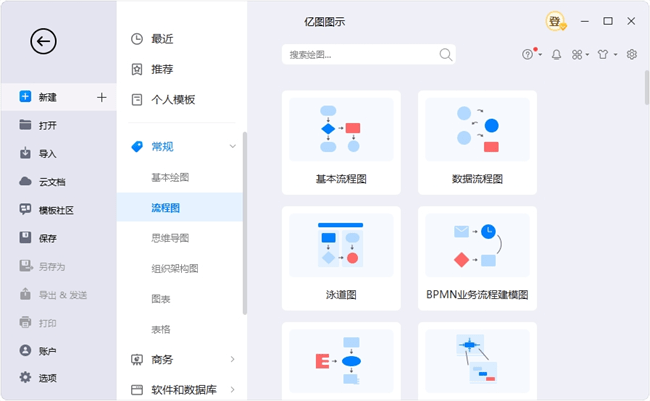650x401 pixels.
Task: Open the settings gear in top bar
Action: pos(632,54)
